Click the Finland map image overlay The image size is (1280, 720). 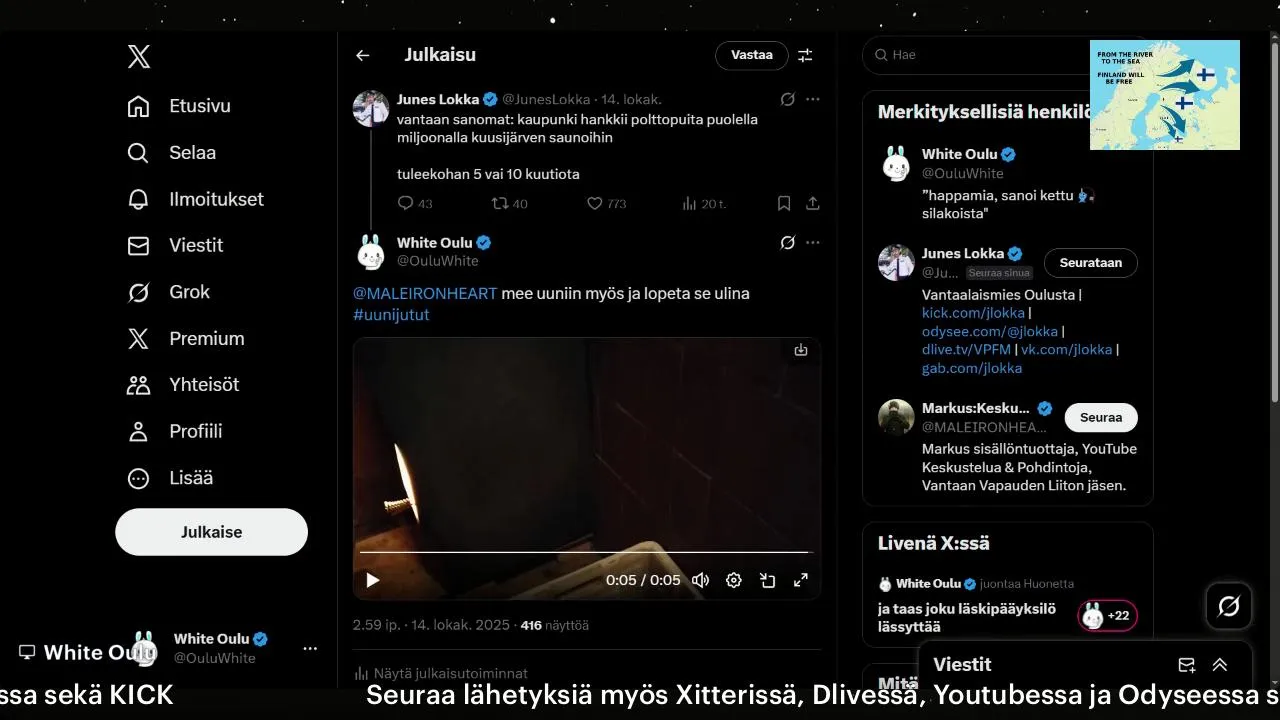coord(1165,95)
